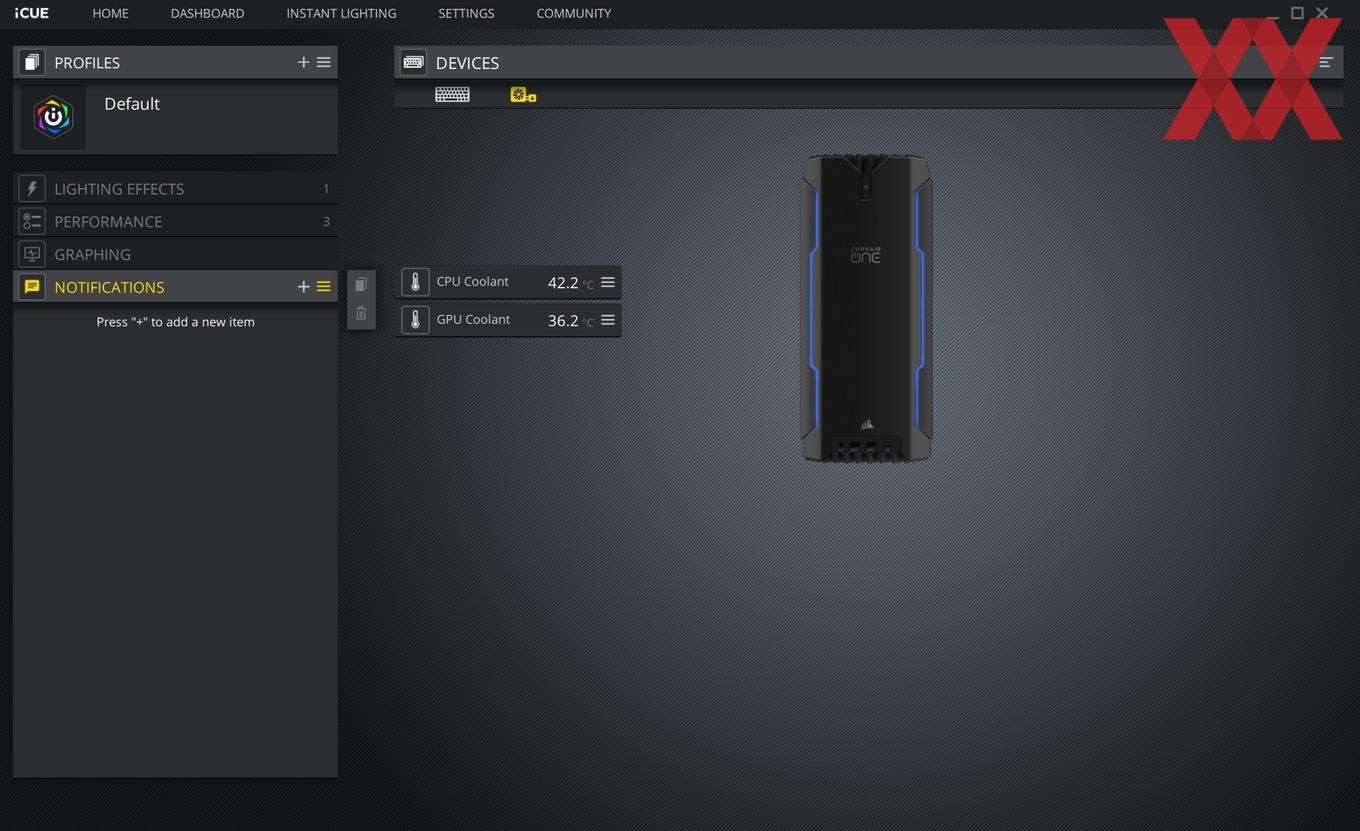1360x831 pixels.
Task: Open INSTANT LIGHTING menu
Action: tap(341, 13)
